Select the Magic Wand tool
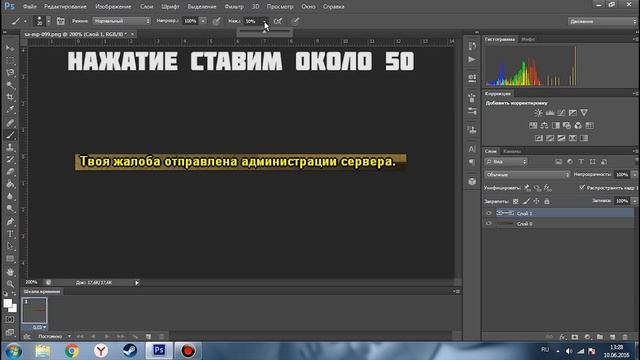Viewport: 640px width, 360px height. point(10,85)
